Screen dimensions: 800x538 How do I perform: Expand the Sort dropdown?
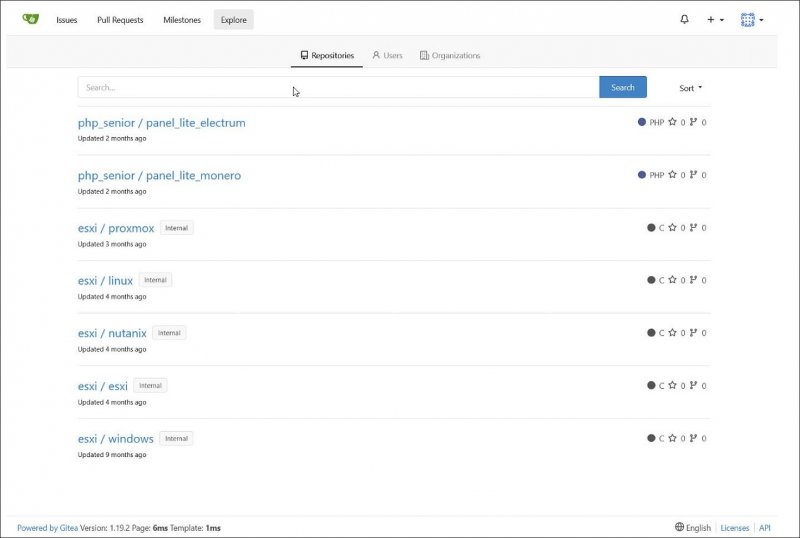[x=690, y=88]
